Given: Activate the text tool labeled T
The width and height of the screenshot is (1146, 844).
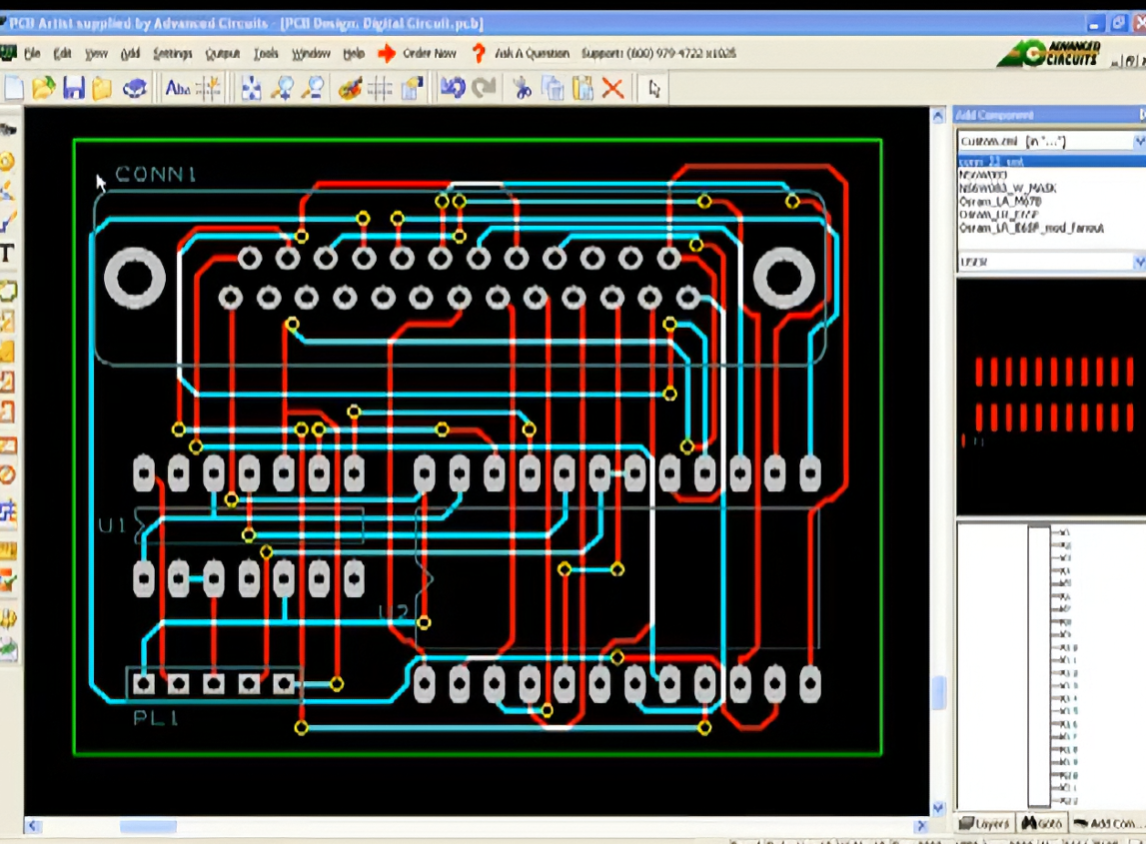Looking at the screenshot, I should (7, 254).
